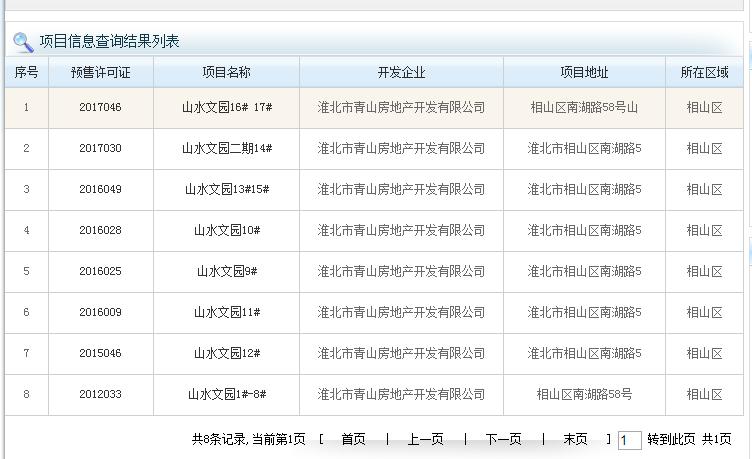Open project 山水文园13#15#
The width and height of the screenshot is (752, 459).
coord(227,189)
